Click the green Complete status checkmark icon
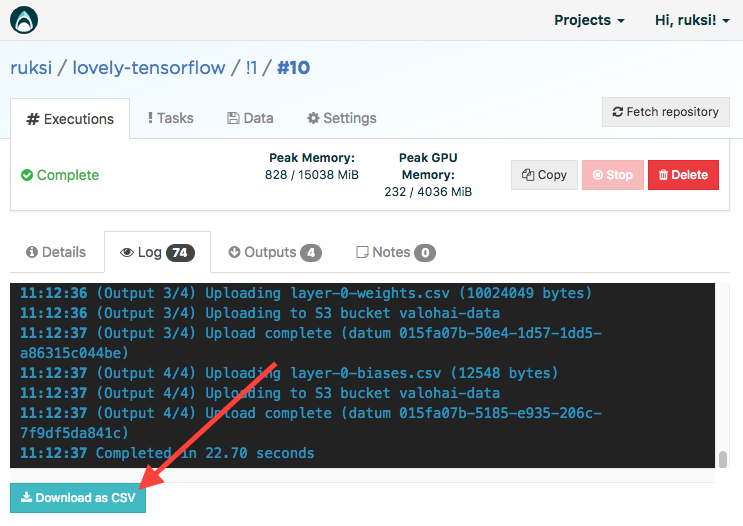Screen dimensions: 743x526 (x=27, y=175)
